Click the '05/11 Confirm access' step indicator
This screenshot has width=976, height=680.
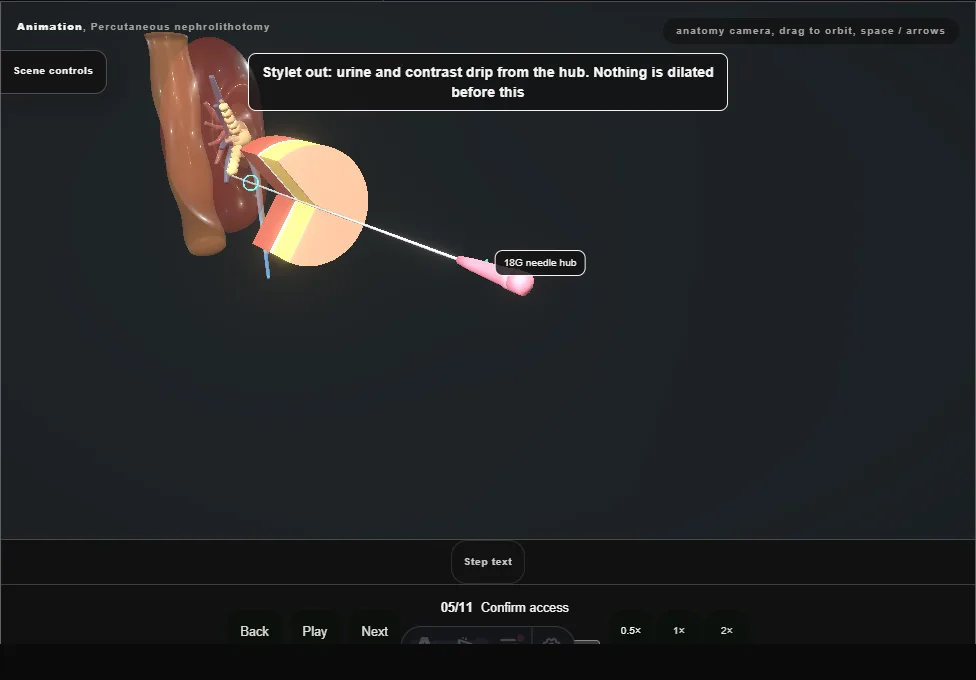click(504, 607)
